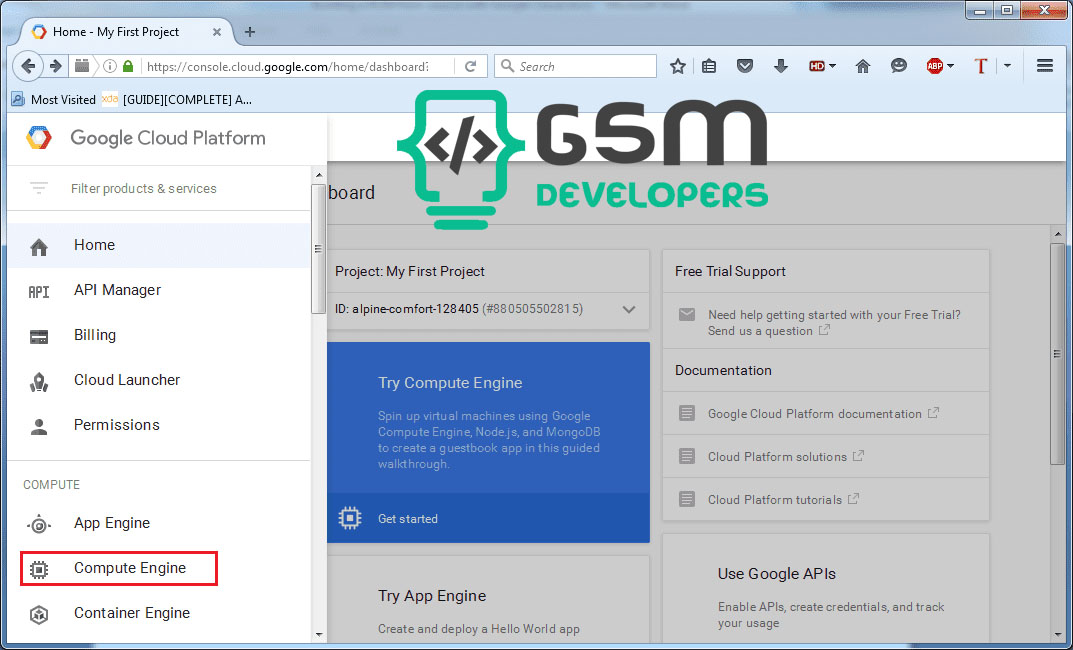Open the [GUIDE][COMPLETE] bookmark

[x=177, y=100]
